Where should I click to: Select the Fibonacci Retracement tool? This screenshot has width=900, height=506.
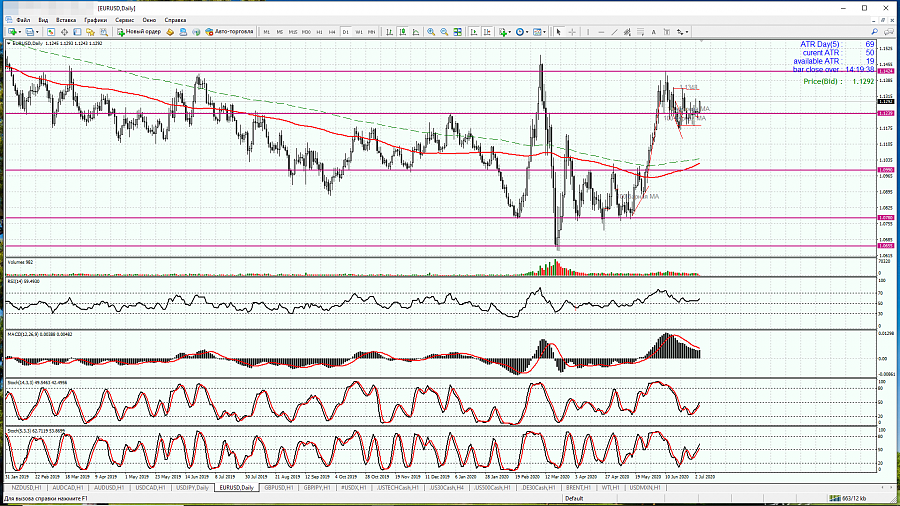click(x=640, y=32)
